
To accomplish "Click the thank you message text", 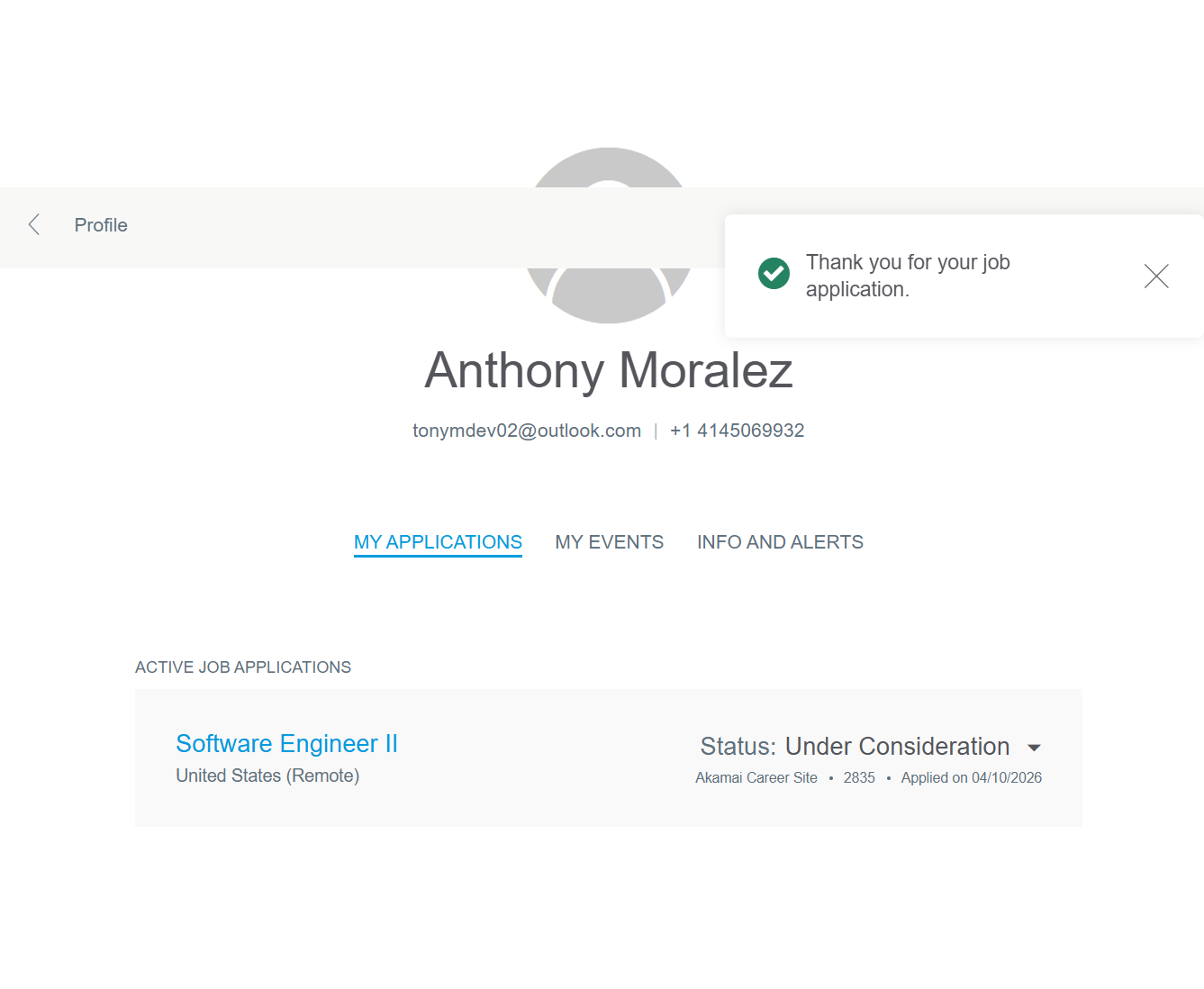I will pos(907,276).
